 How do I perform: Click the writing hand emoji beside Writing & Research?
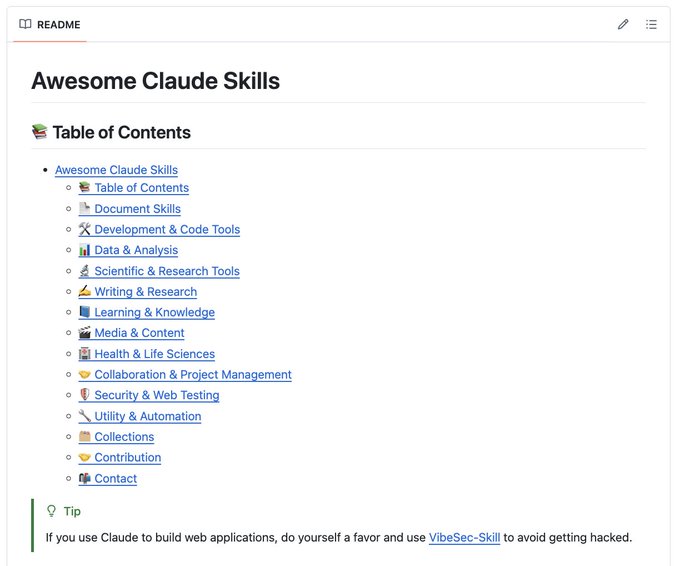pos(85,291)
